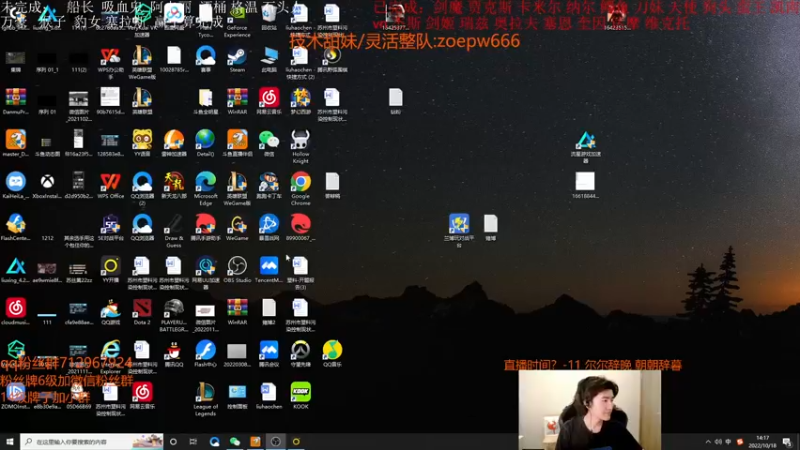Open the 腾讯手游助手 shortcut
This screenshot has width=800, height=450.
tap(206, 228)
